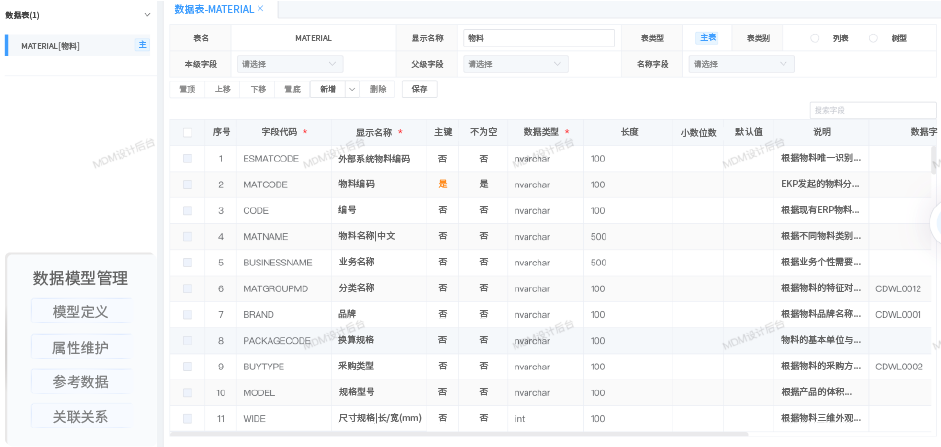
Task: Expand the 新增 split-button arrow
Action: click(x=352, y=89)
